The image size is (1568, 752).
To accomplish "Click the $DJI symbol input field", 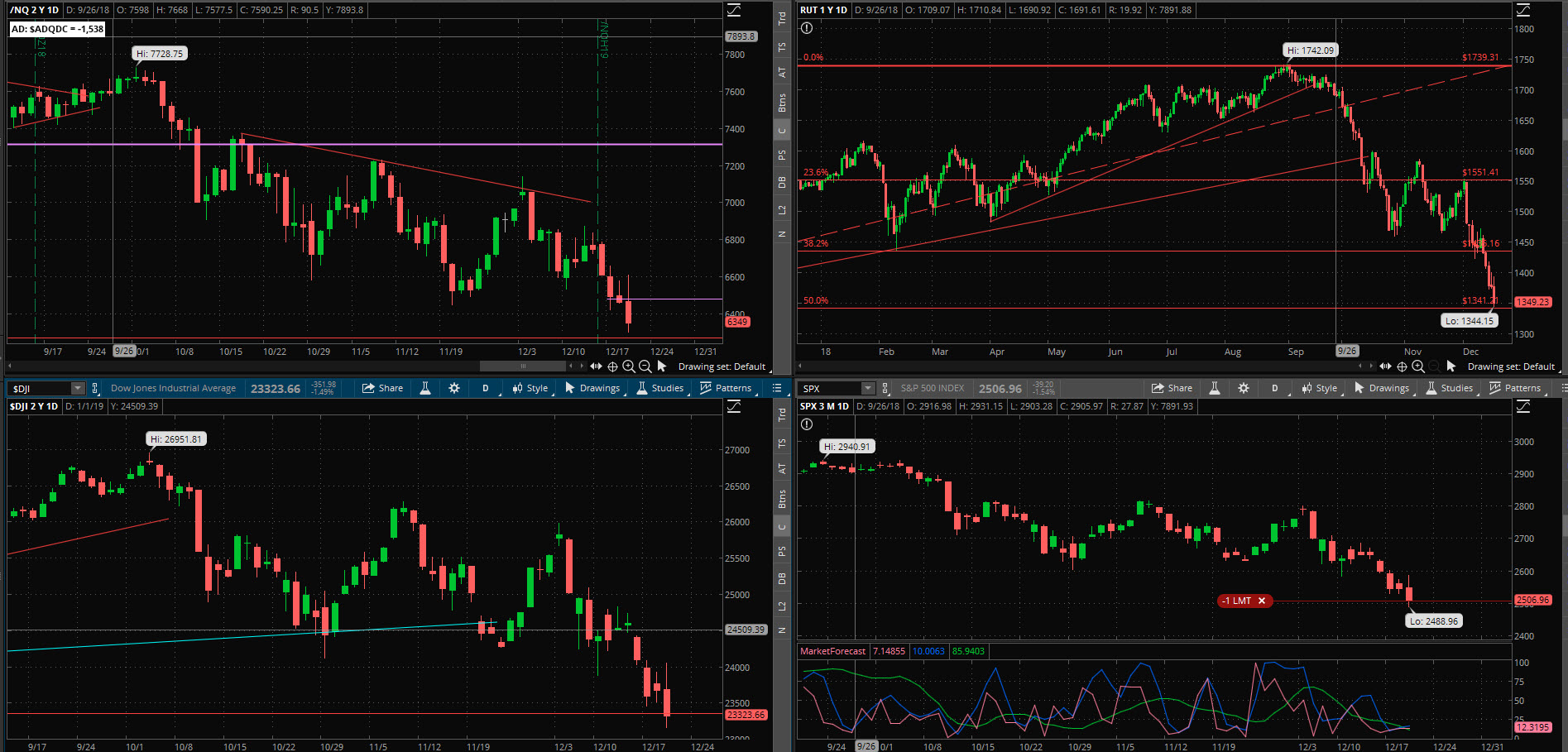I will pyautogui.click(x=40, y=388).
